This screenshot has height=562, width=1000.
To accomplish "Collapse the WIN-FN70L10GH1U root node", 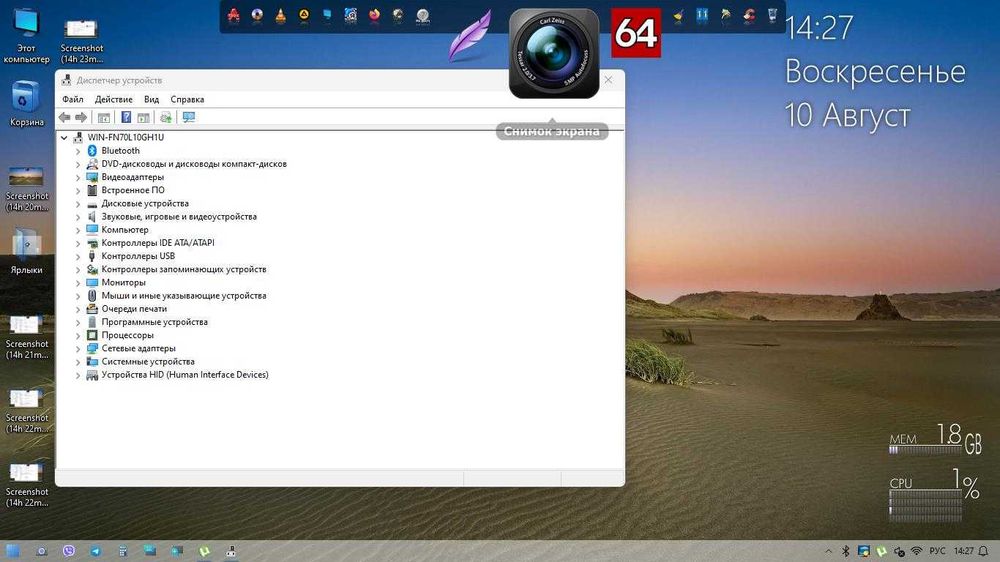I will [64, 138].
